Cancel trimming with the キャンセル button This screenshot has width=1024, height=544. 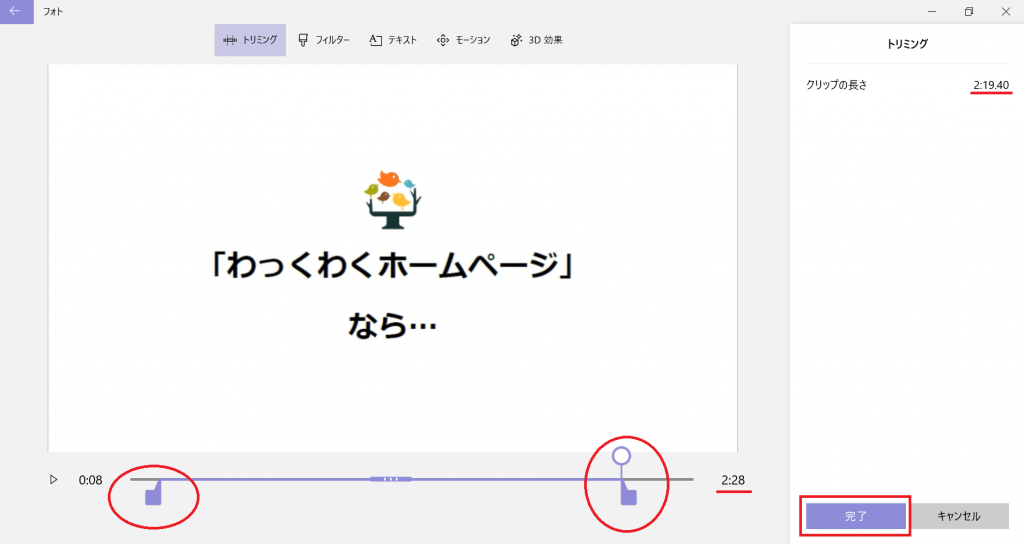(958, 516)
